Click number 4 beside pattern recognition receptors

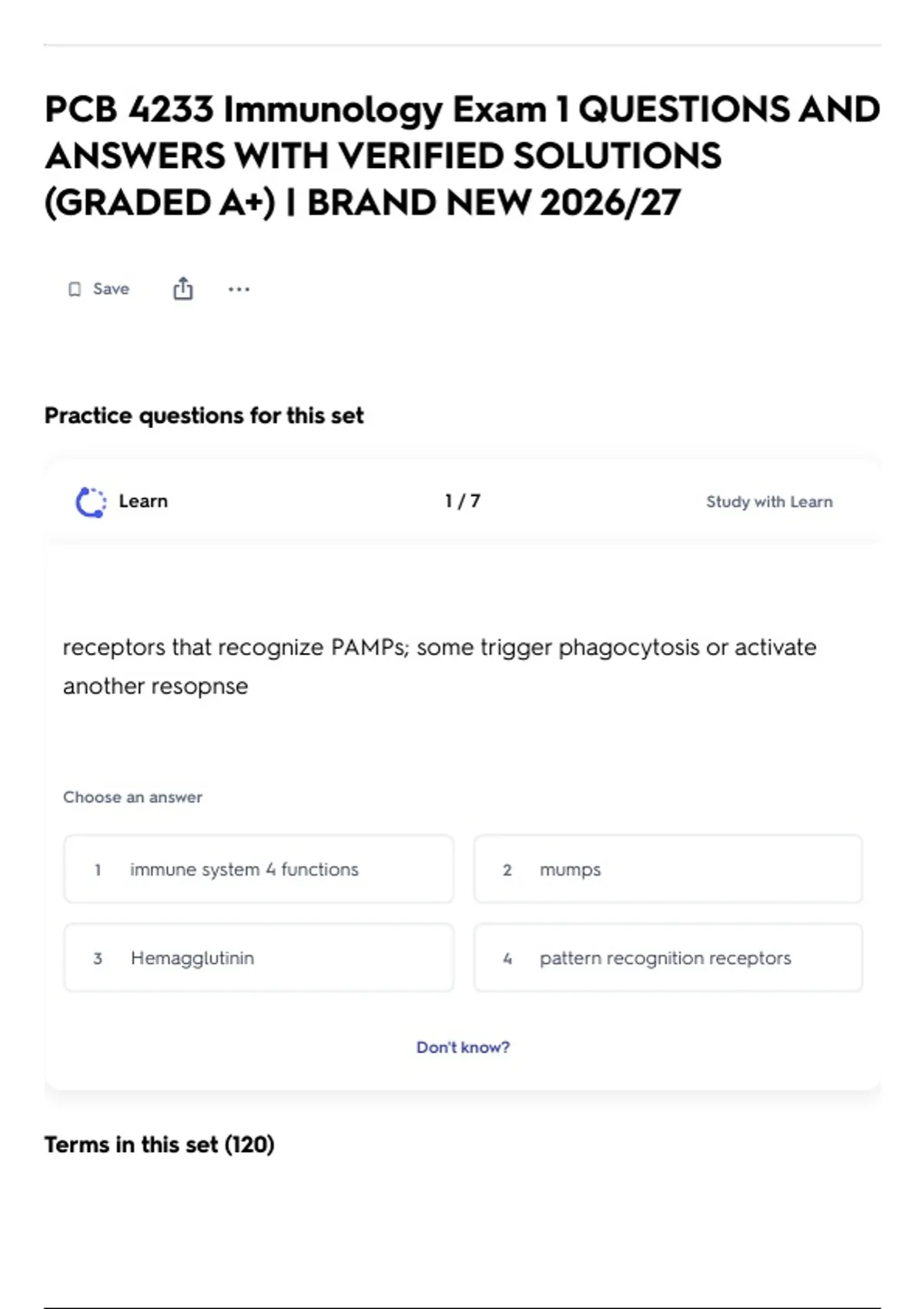pos(507,959)
